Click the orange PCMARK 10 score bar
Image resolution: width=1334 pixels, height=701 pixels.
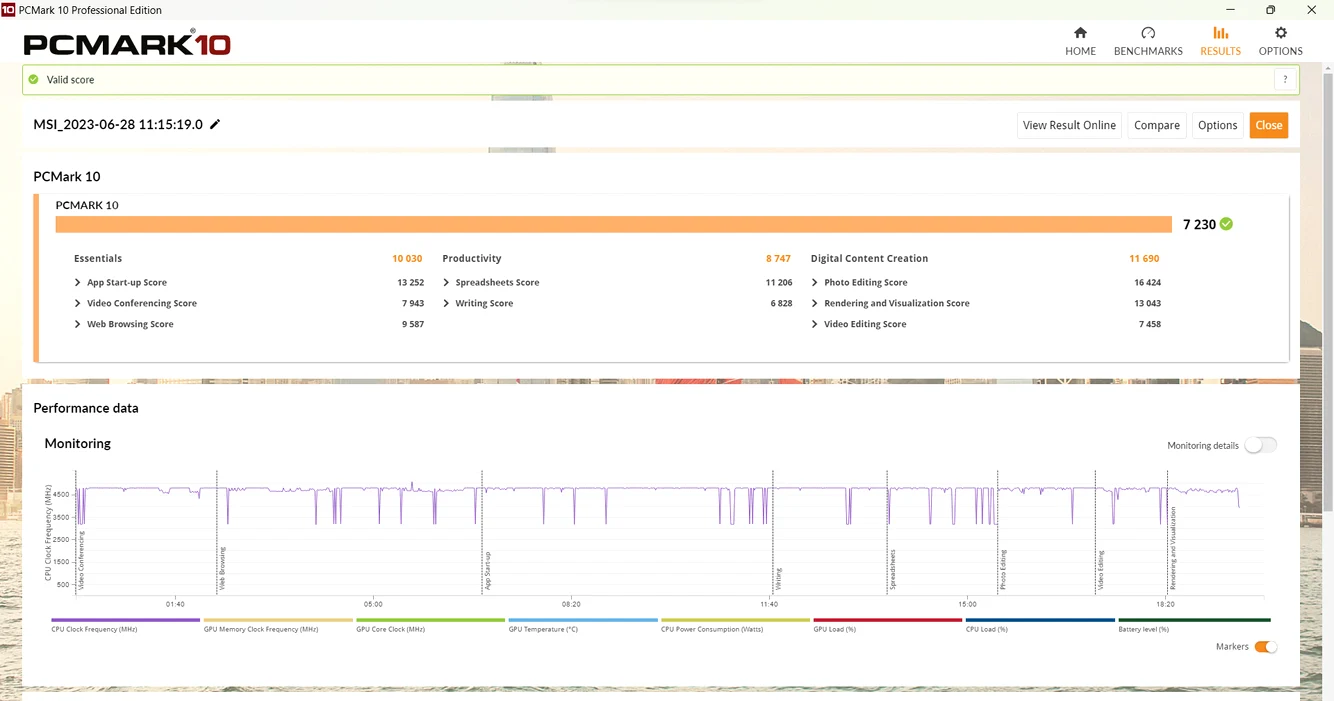tap(613, 224)
